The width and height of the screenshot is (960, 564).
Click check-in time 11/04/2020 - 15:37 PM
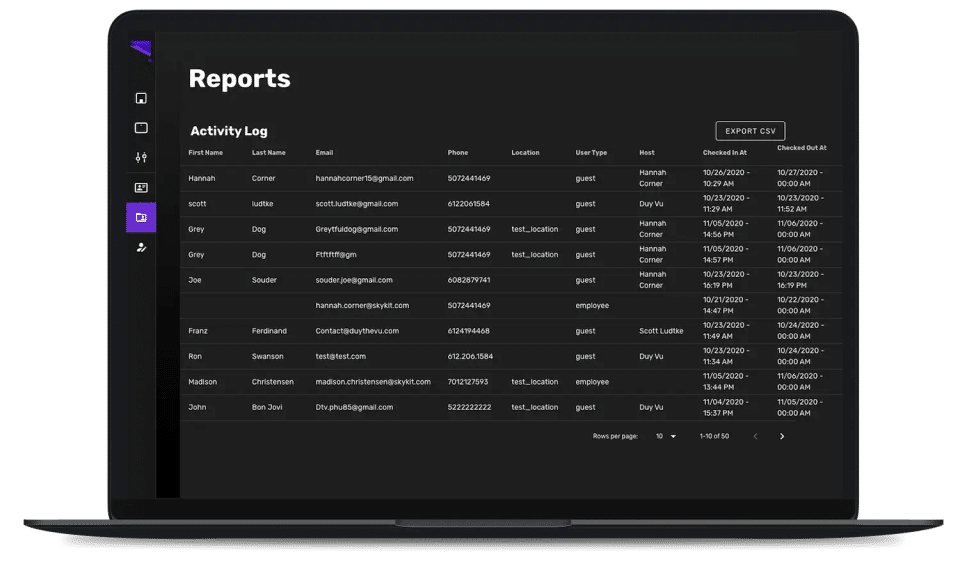pyautogui.click(x=726, y=407)
